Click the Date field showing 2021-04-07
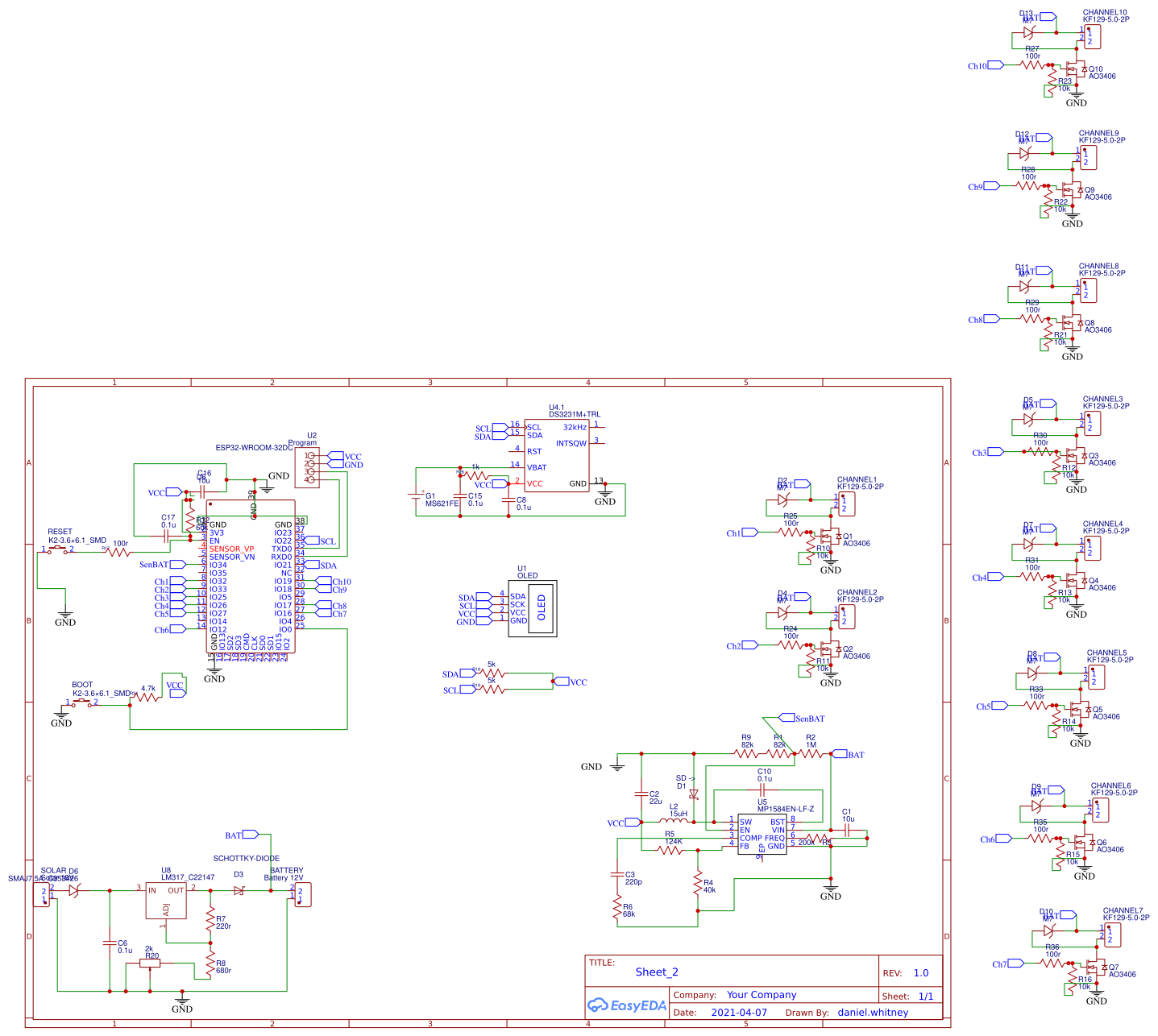 [x=739, y=1013]
